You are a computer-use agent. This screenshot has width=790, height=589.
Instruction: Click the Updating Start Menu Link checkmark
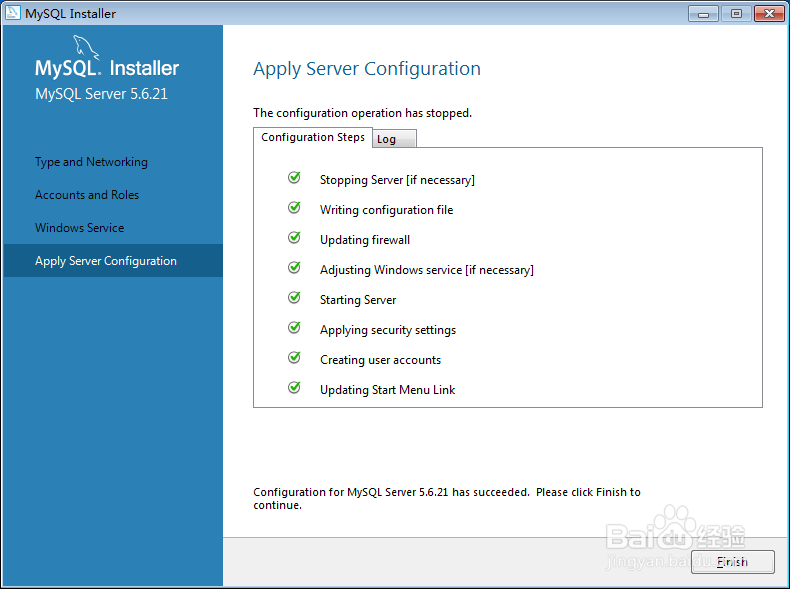click(294, 387)
